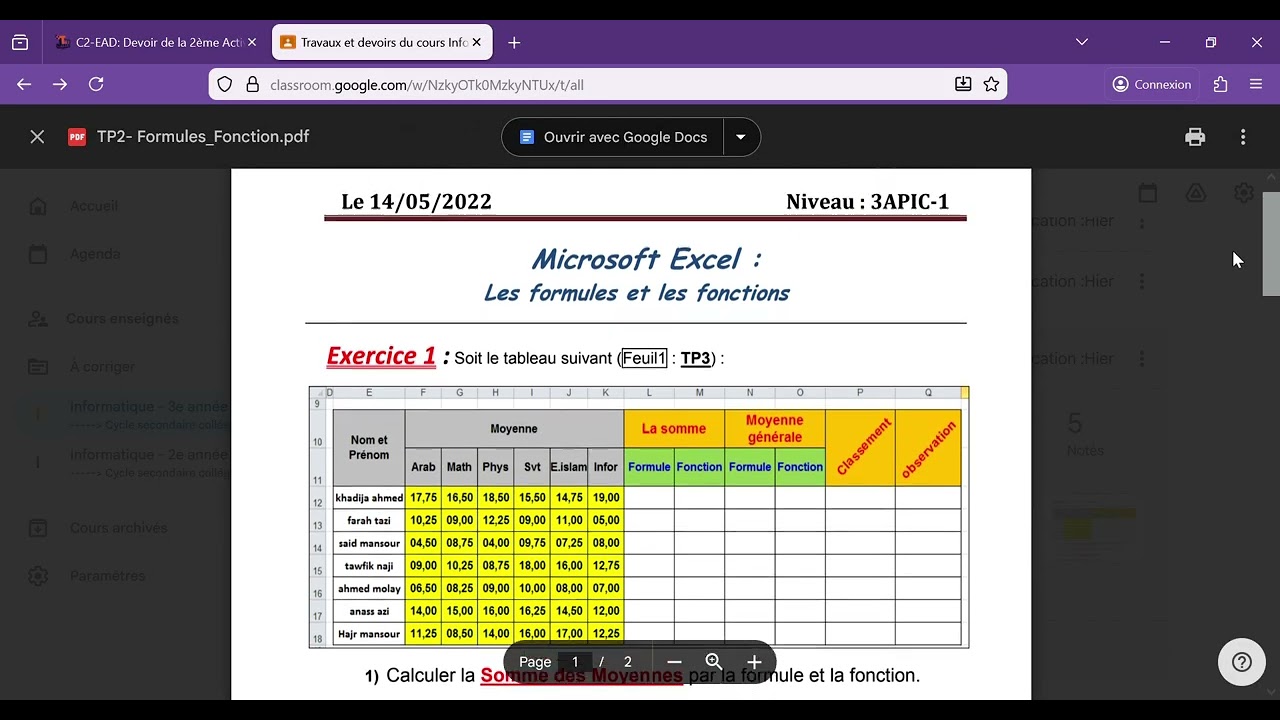Open a new browser tab
This screenshot has height=720, width=1280.
[x=514, y=43]
